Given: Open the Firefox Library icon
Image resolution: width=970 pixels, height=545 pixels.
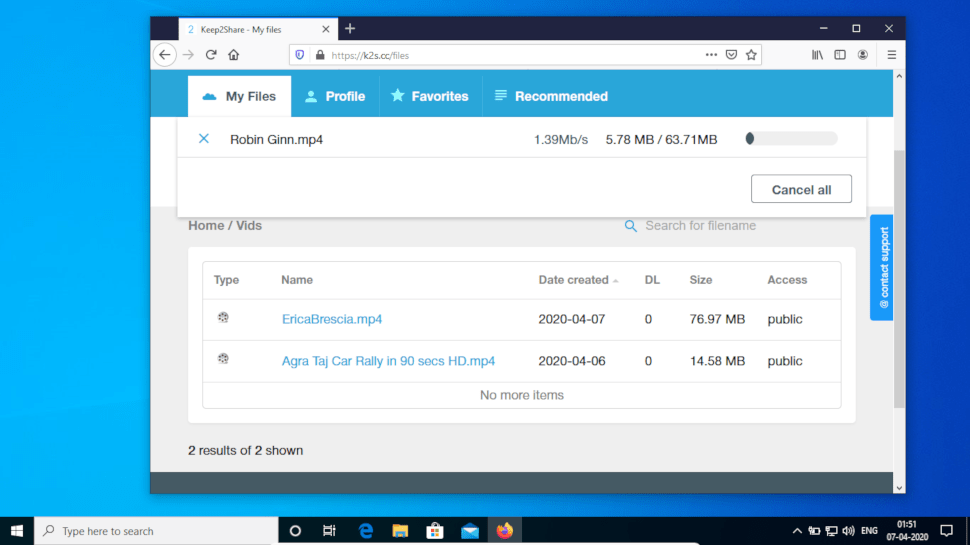Looking at the screenshot, I should point(817,55).
